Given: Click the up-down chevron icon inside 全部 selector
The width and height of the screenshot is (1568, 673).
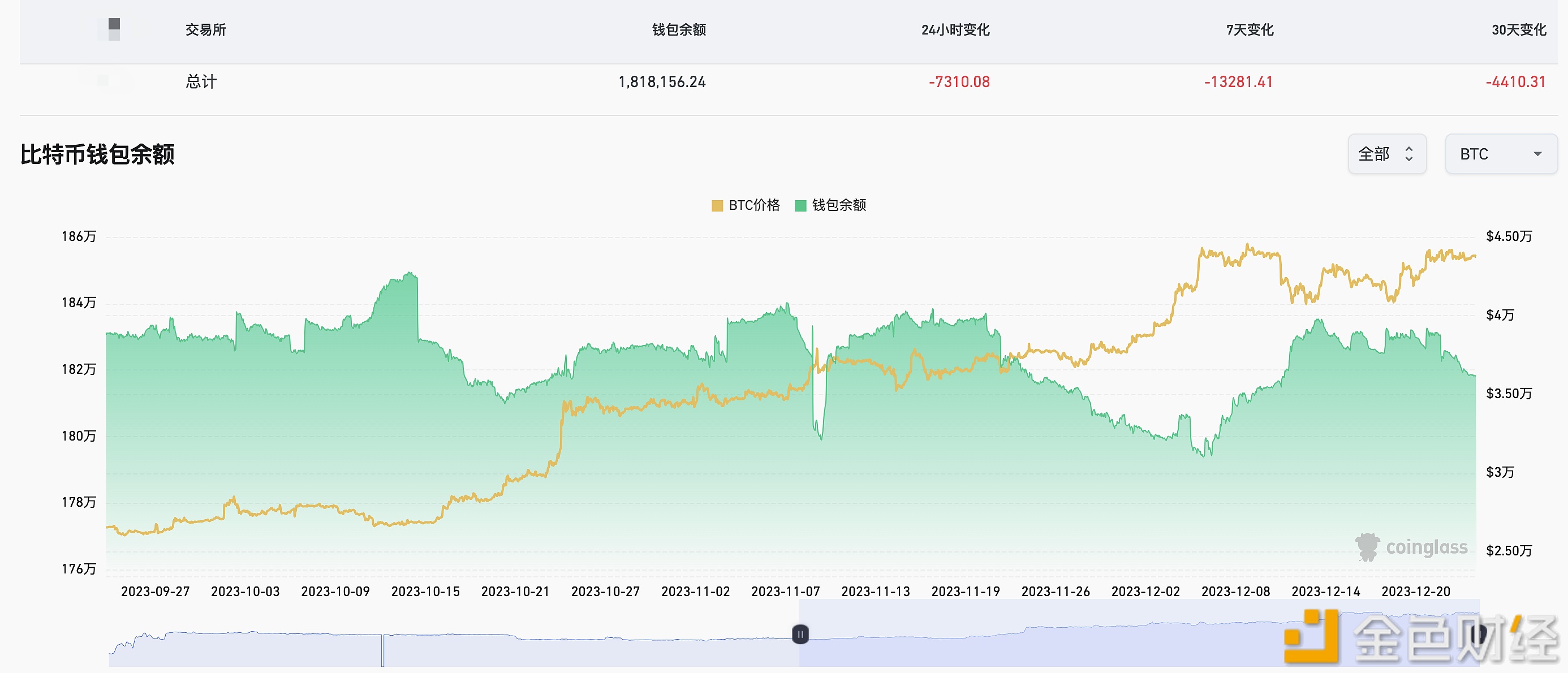Looking at the screenshot, I should pos(1409,154).
